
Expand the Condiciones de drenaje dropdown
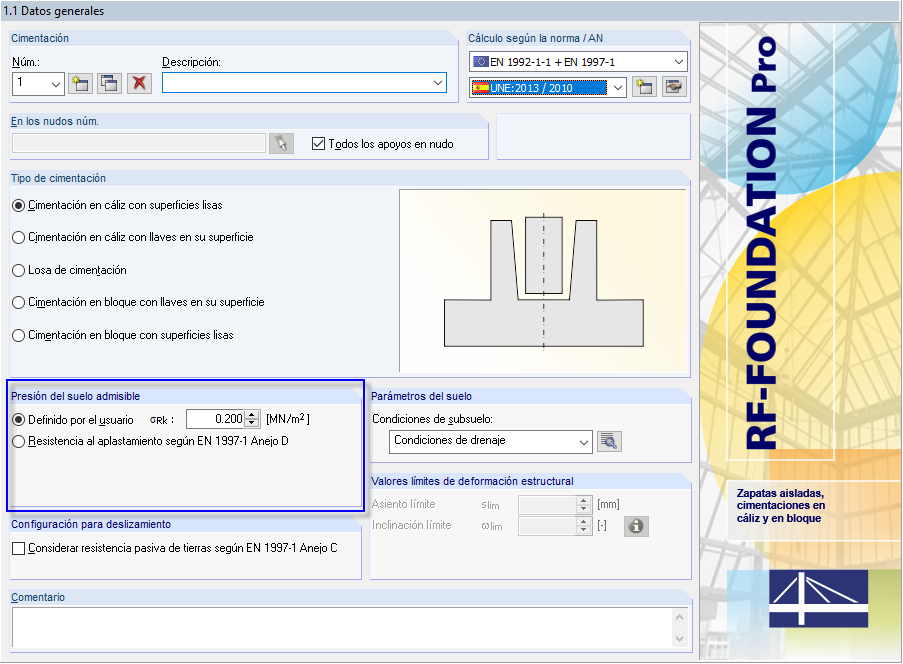(583, 442)
